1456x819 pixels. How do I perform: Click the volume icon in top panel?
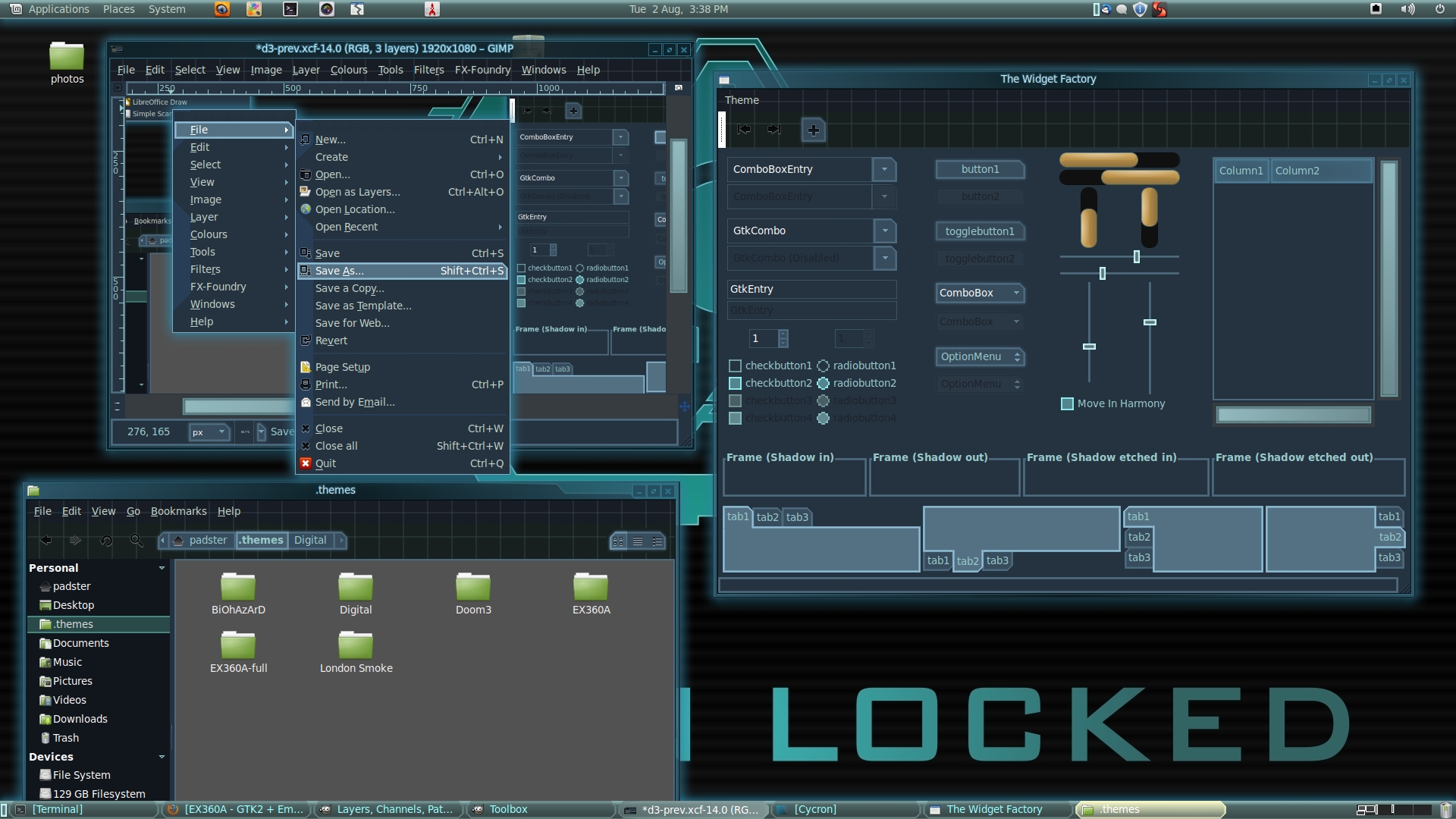coord(1407,9)
